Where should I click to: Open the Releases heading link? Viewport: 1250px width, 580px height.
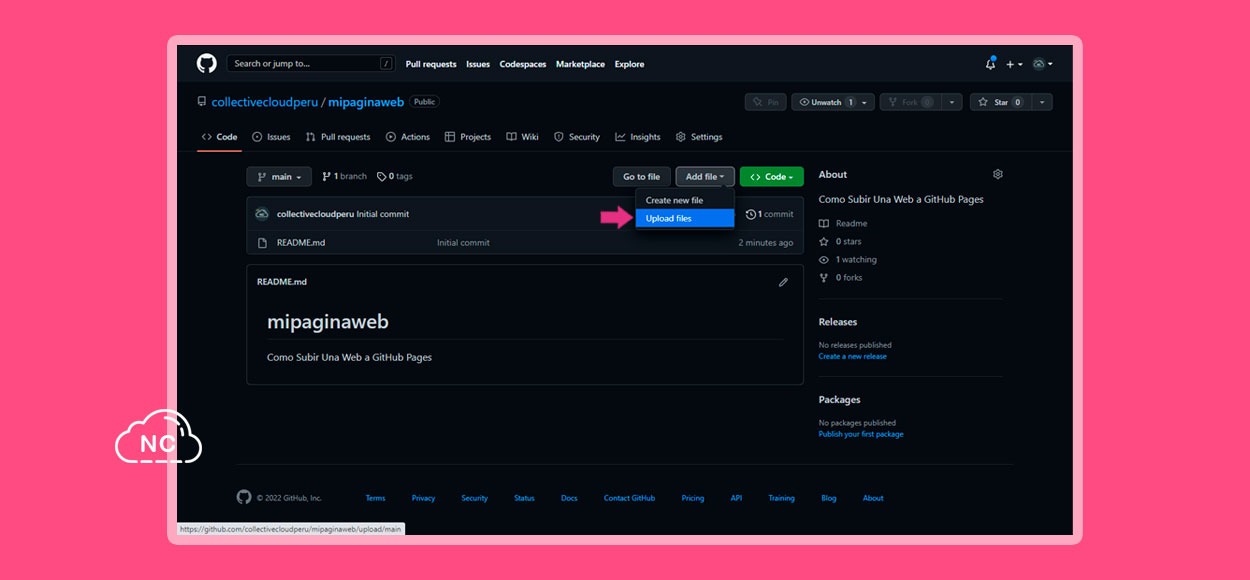point(838,322)
